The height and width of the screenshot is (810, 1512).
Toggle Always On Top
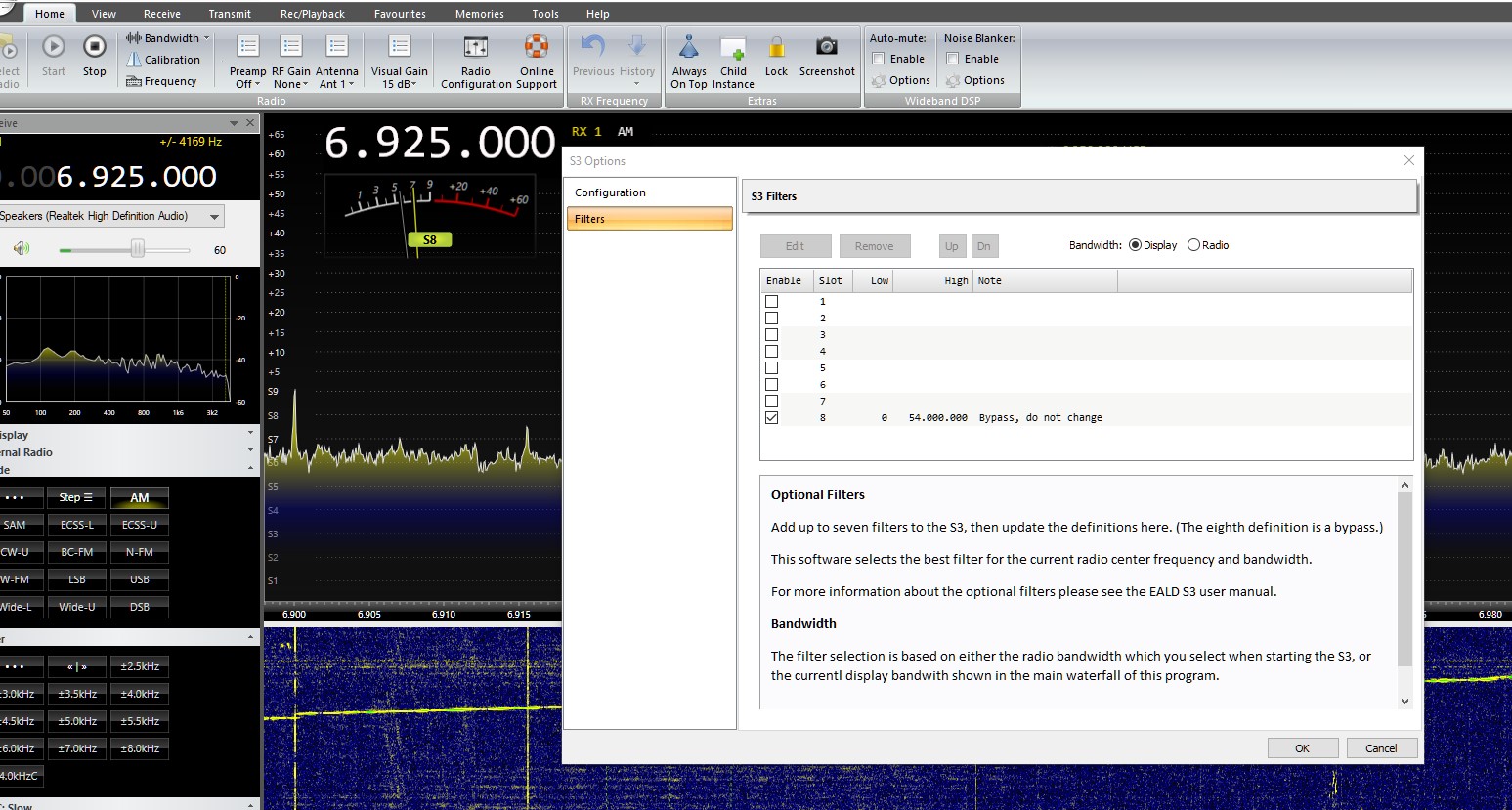[x=689, y=47]
